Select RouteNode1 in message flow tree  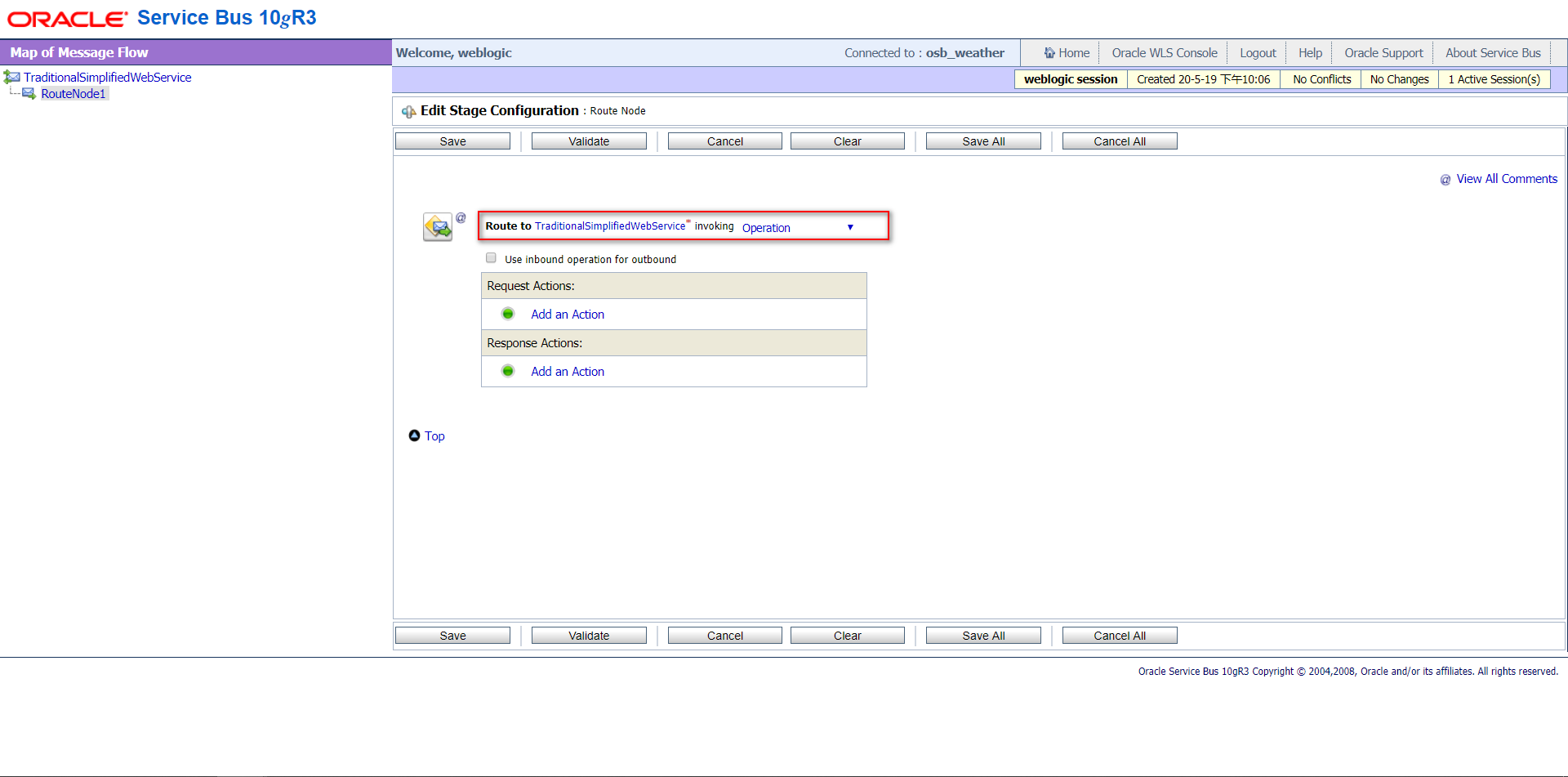click(x=73, y=94)
